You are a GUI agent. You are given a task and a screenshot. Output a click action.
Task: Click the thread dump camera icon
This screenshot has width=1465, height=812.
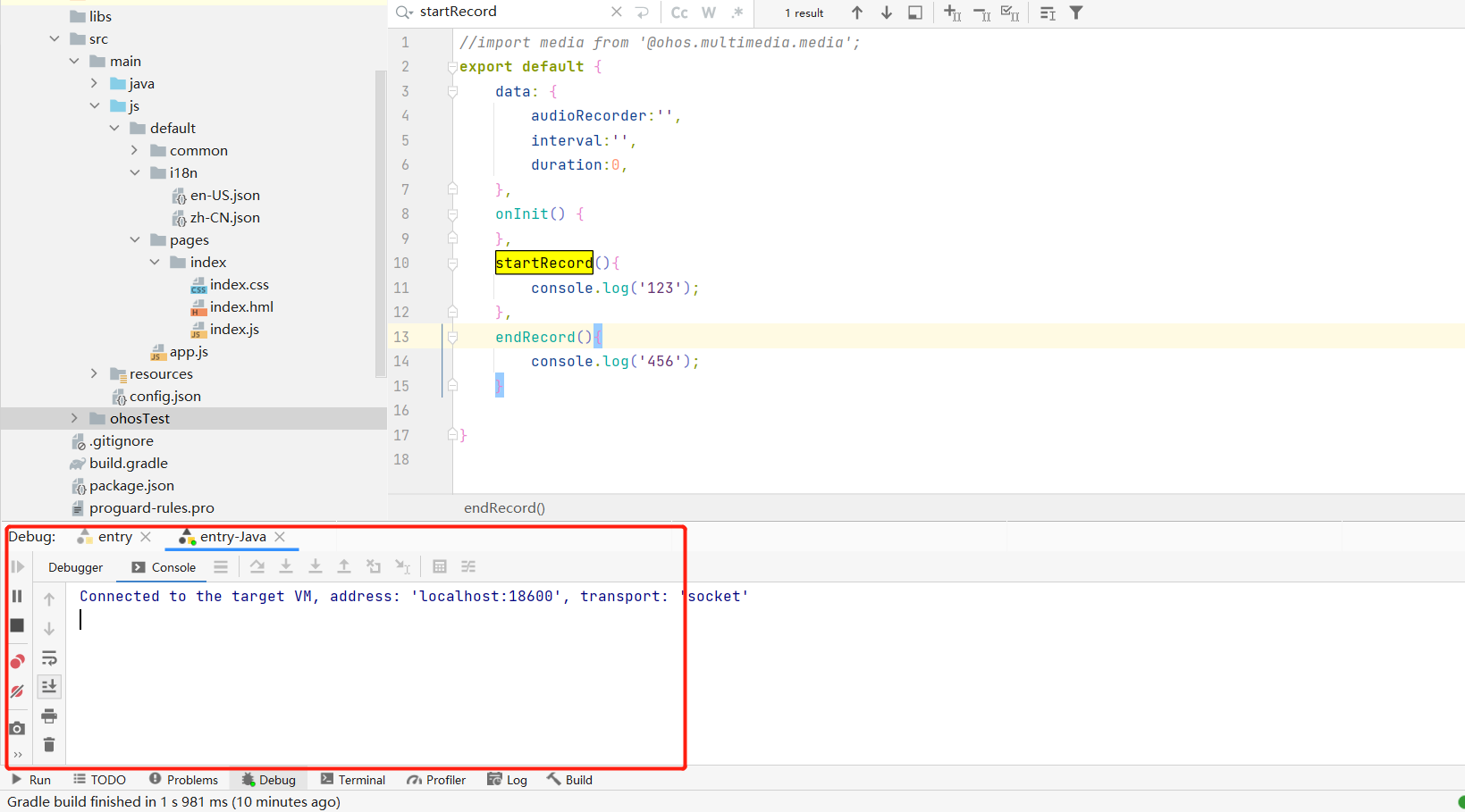17,728
